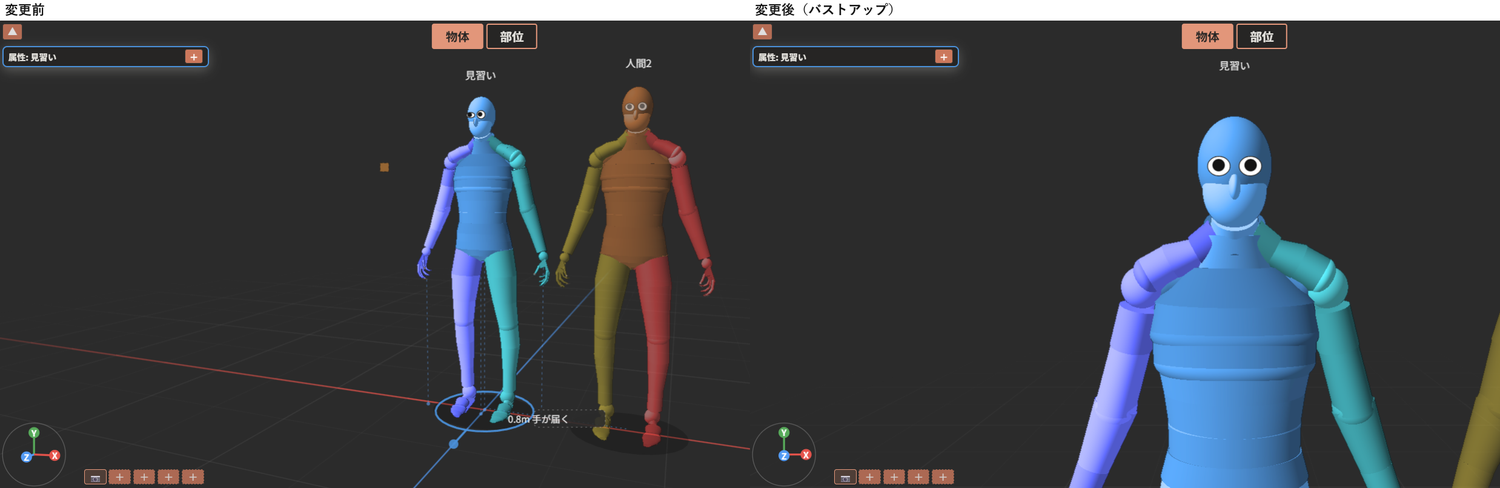Click the 0.8m 手が届く distance label
Viewport: 1500px width, 488px height.
(538, 419)
